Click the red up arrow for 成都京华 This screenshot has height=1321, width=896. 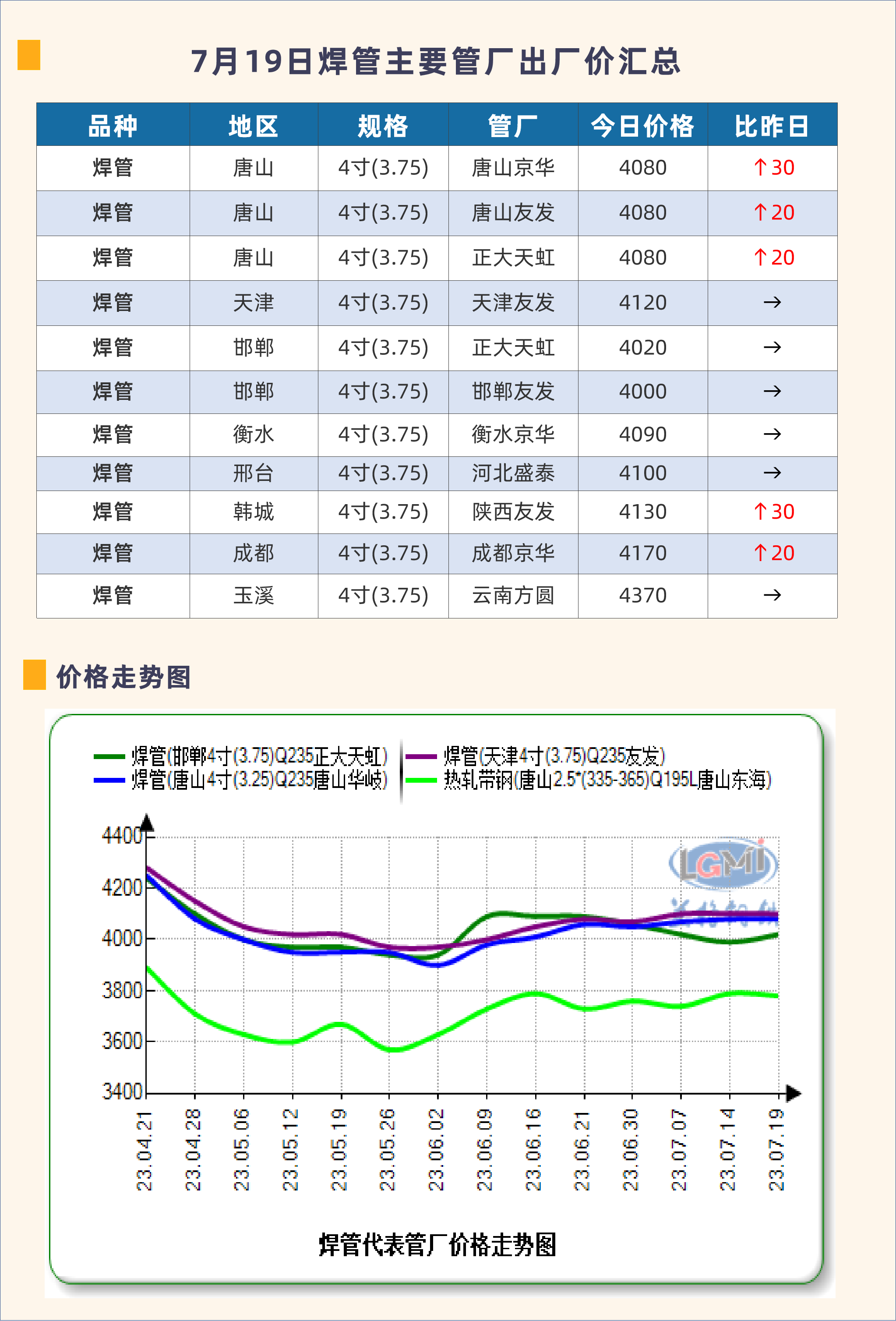coord(760,553)
